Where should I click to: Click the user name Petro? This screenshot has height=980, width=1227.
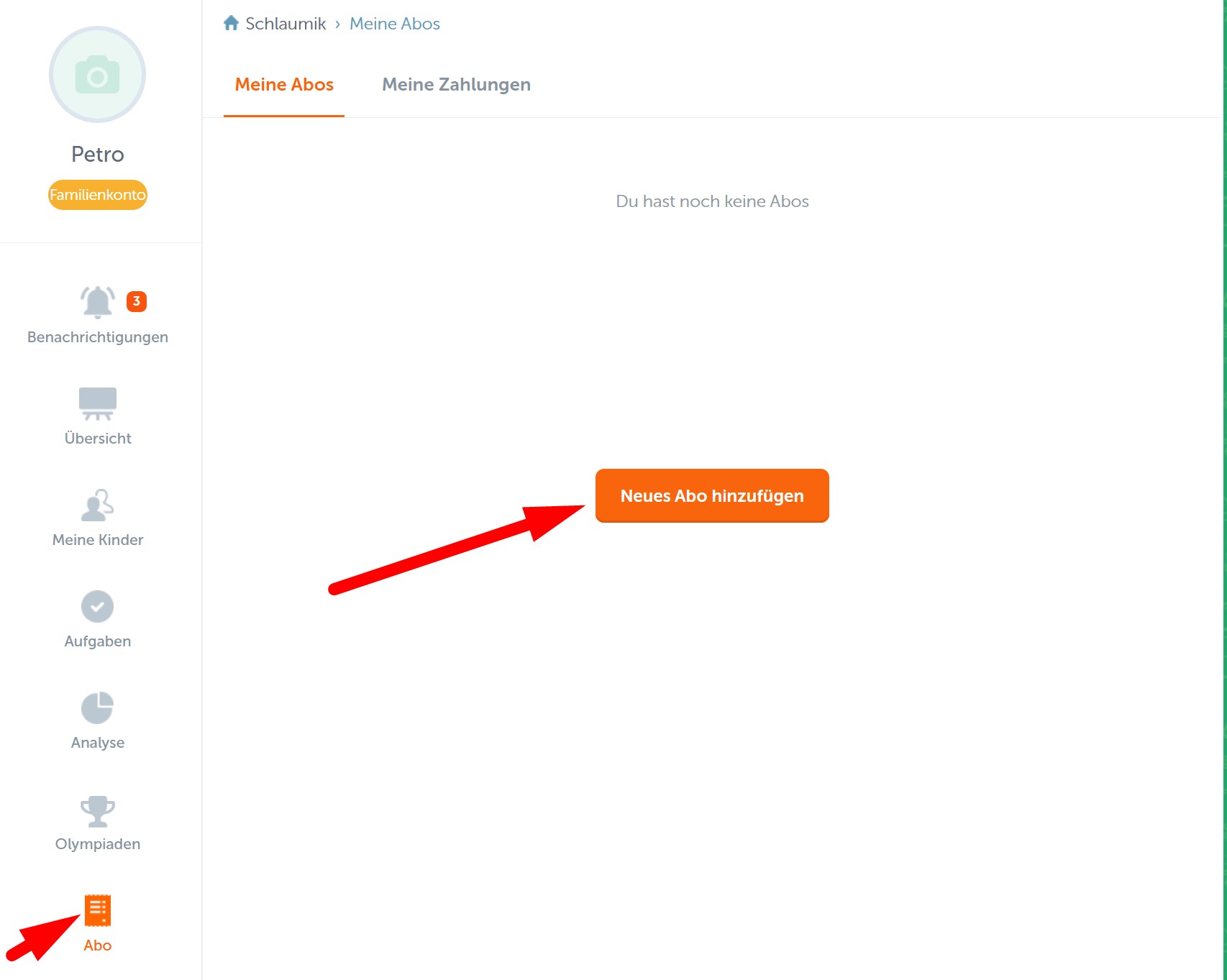pyautogui.click(x=97, y=155)
